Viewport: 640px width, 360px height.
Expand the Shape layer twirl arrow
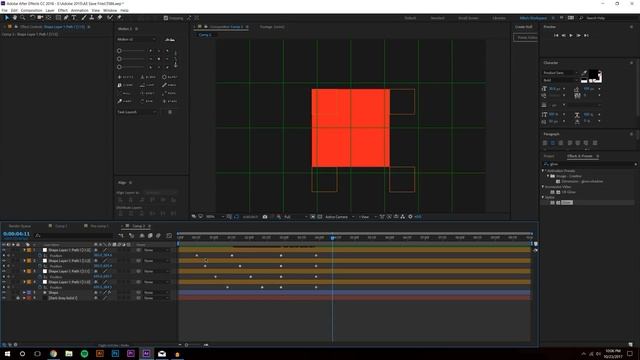[24, 292]
